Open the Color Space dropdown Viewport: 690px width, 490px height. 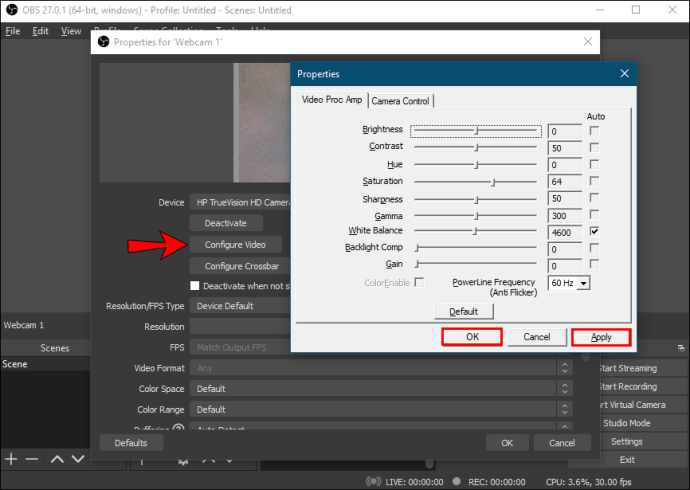(x=381, y=388)
